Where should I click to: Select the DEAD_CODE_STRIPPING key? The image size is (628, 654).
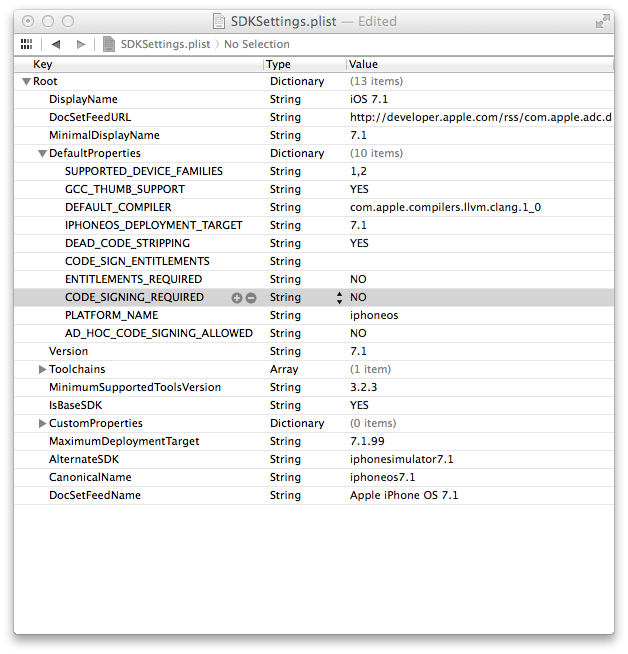pyautogui.click(x=127, y=243)
